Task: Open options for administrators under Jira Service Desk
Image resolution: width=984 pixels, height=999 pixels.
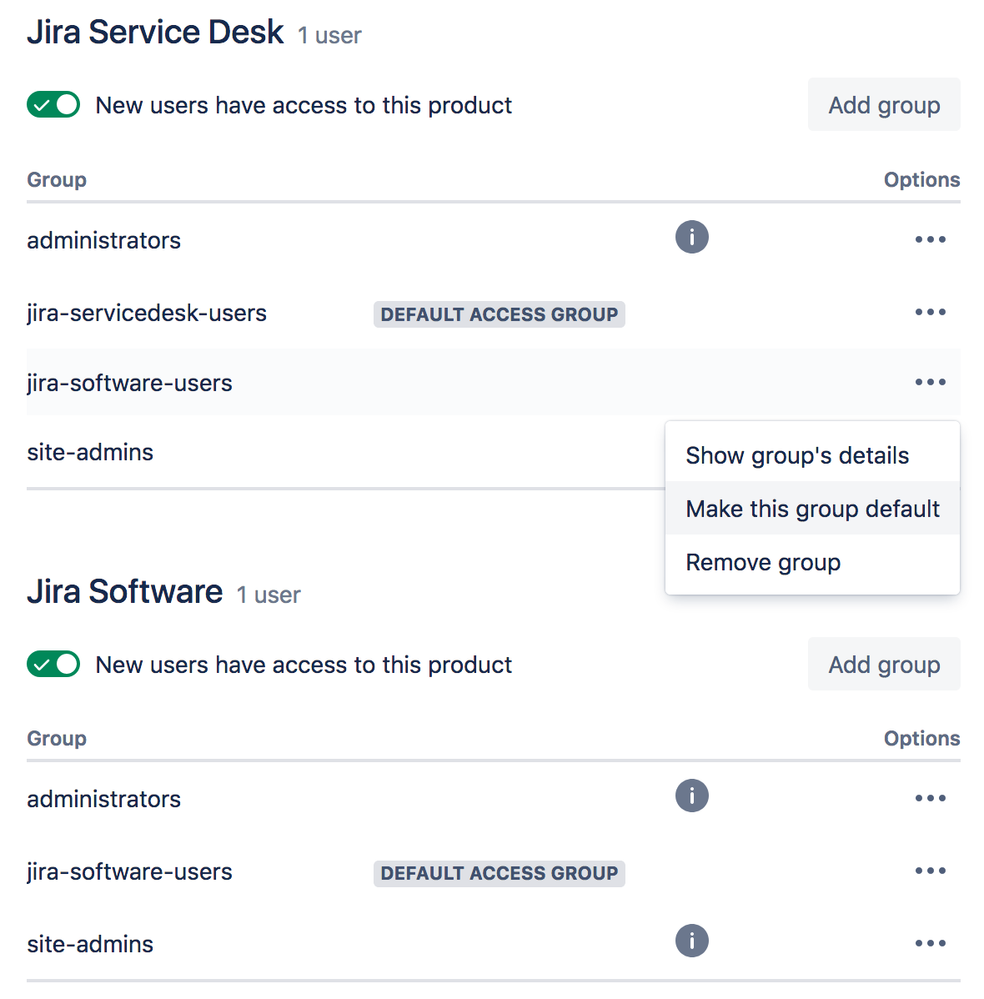Action: tap(930, 238)
